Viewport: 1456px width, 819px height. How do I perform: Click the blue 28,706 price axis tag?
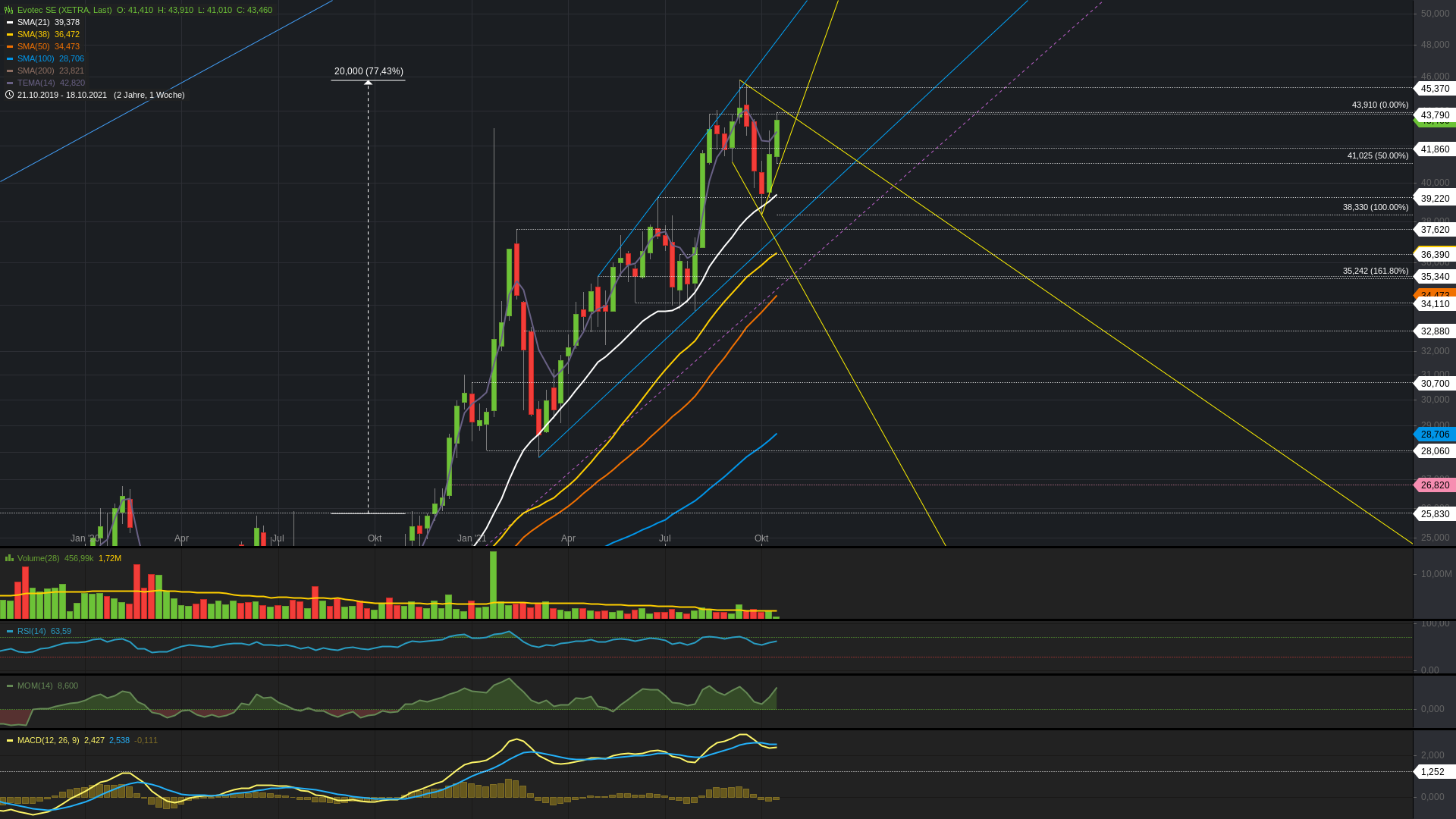(1434, 435)
